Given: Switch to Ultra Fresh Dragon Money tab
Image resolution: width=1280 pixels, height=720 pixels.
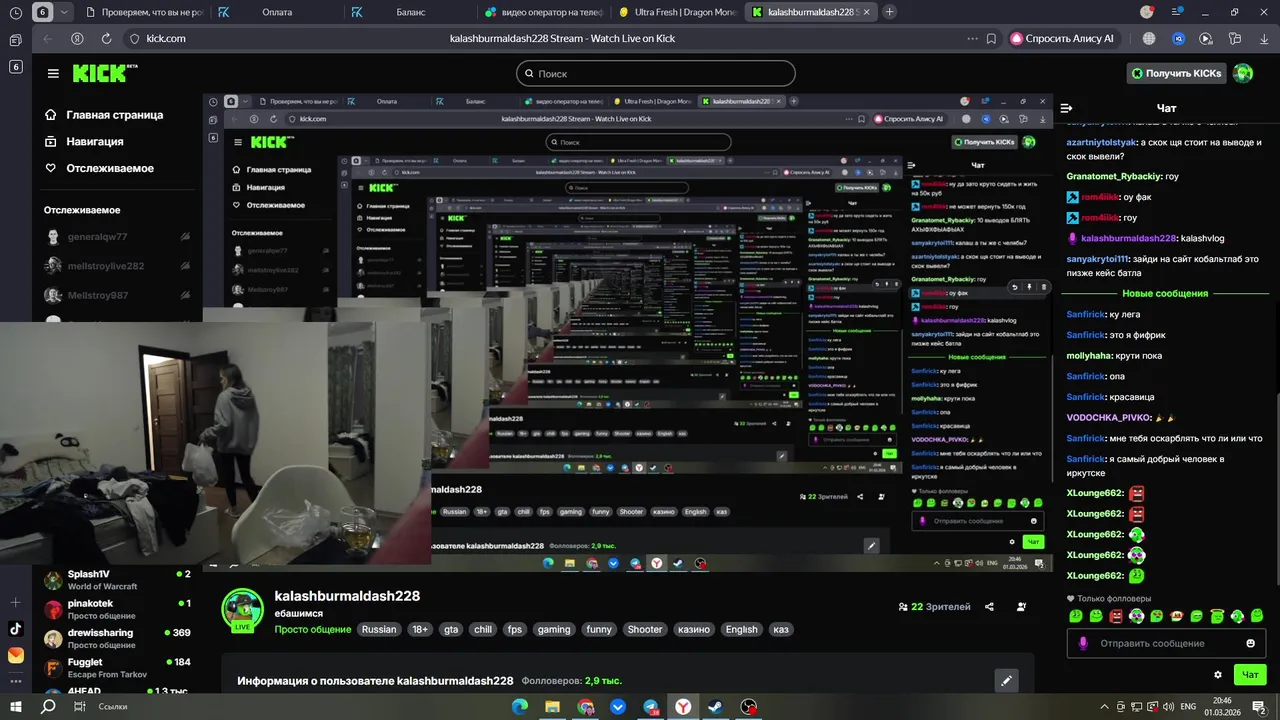Looking at the screenshot, I should tap(677, 12).
